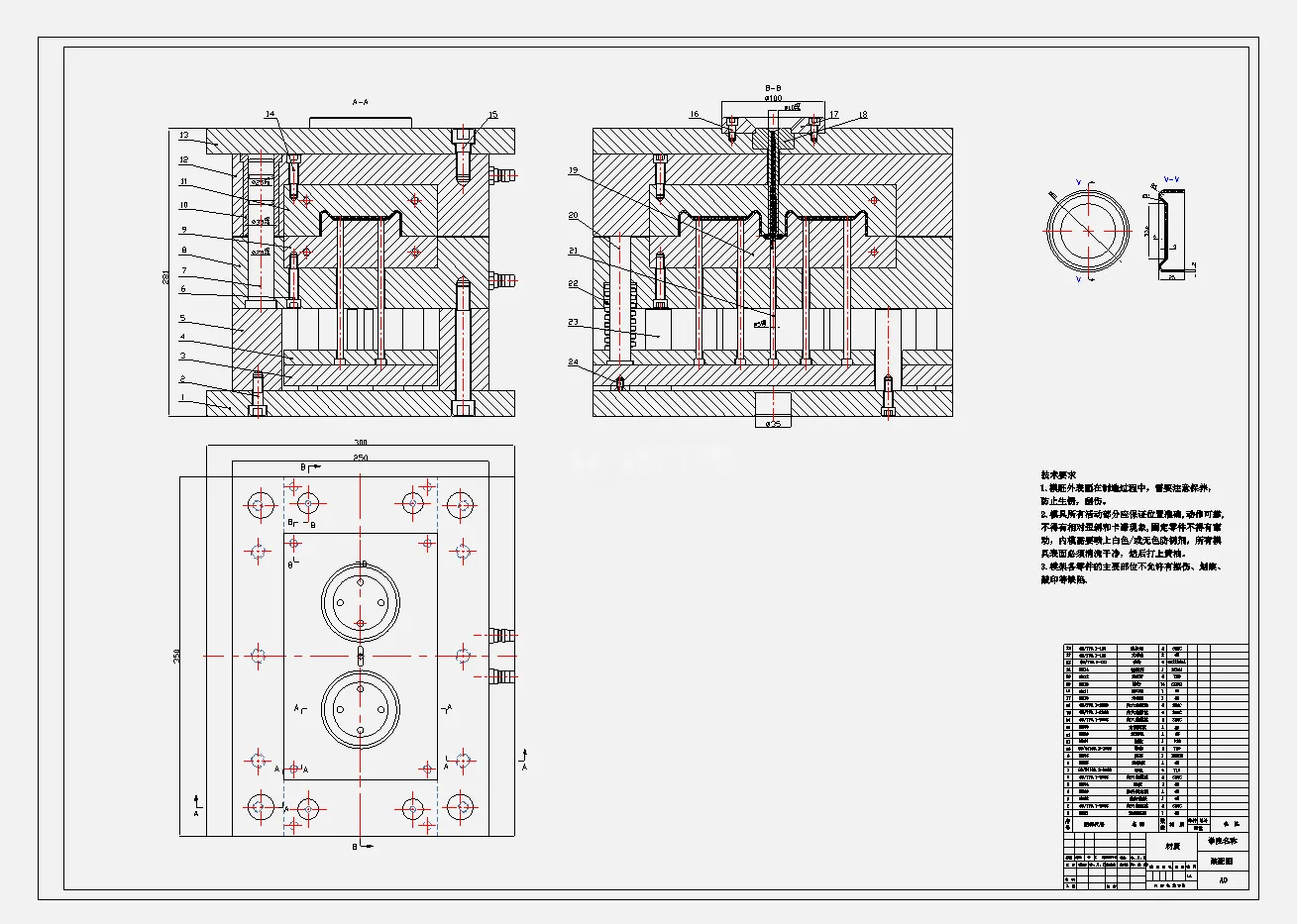Click part callout number "10" beside section A-A

click(183, 205)
